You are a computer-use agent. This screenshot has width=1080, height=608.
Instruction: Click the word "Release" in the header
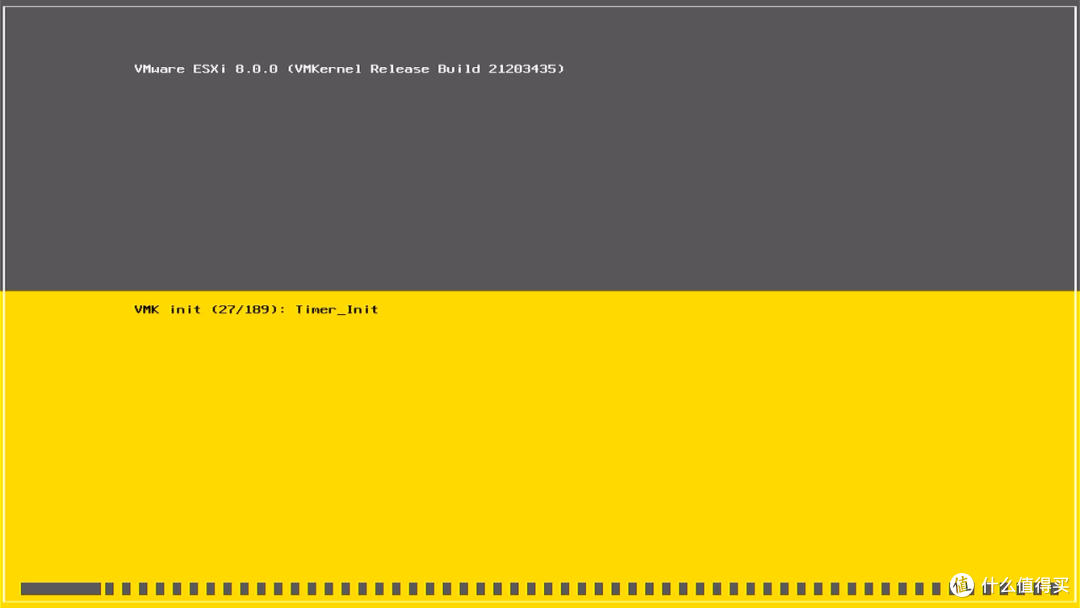point(400,69)
